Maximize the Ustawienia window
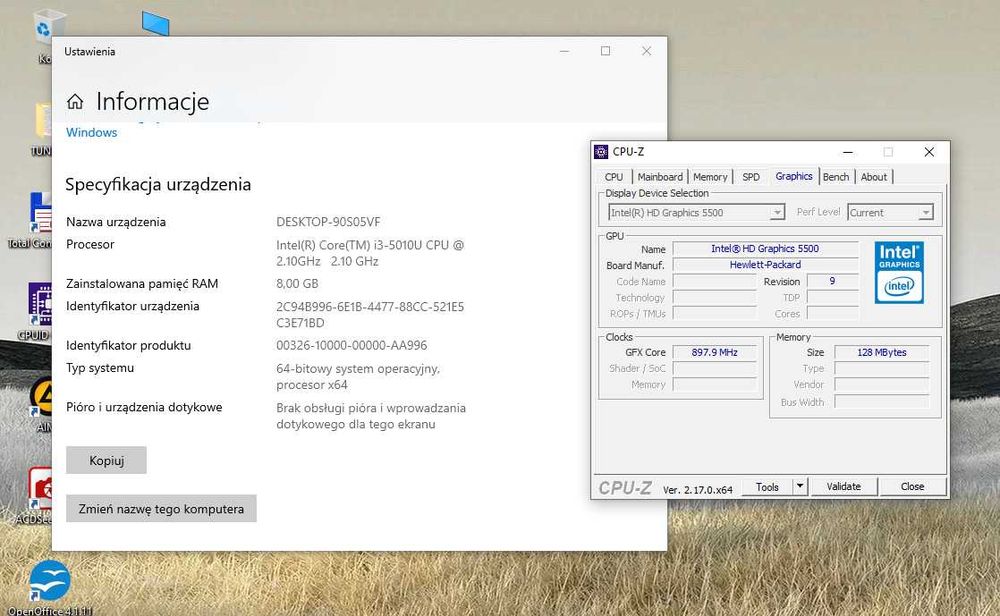Image resolution: width=1000 pixels, height=616 pixels. coord(605,51)
